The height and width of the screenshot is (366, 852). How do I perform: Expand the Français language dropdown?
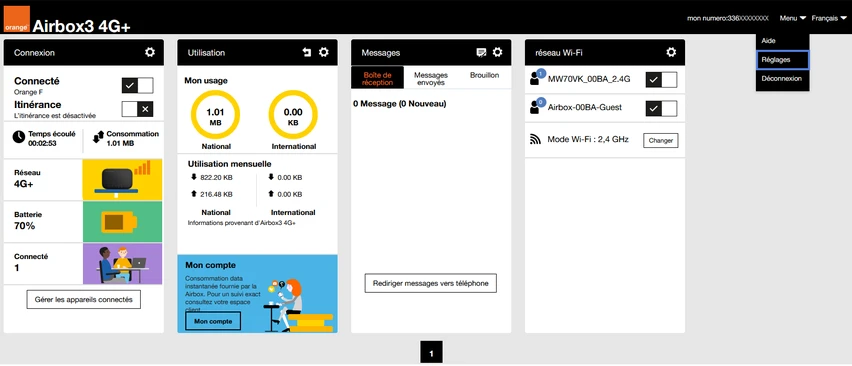point(829,18)
